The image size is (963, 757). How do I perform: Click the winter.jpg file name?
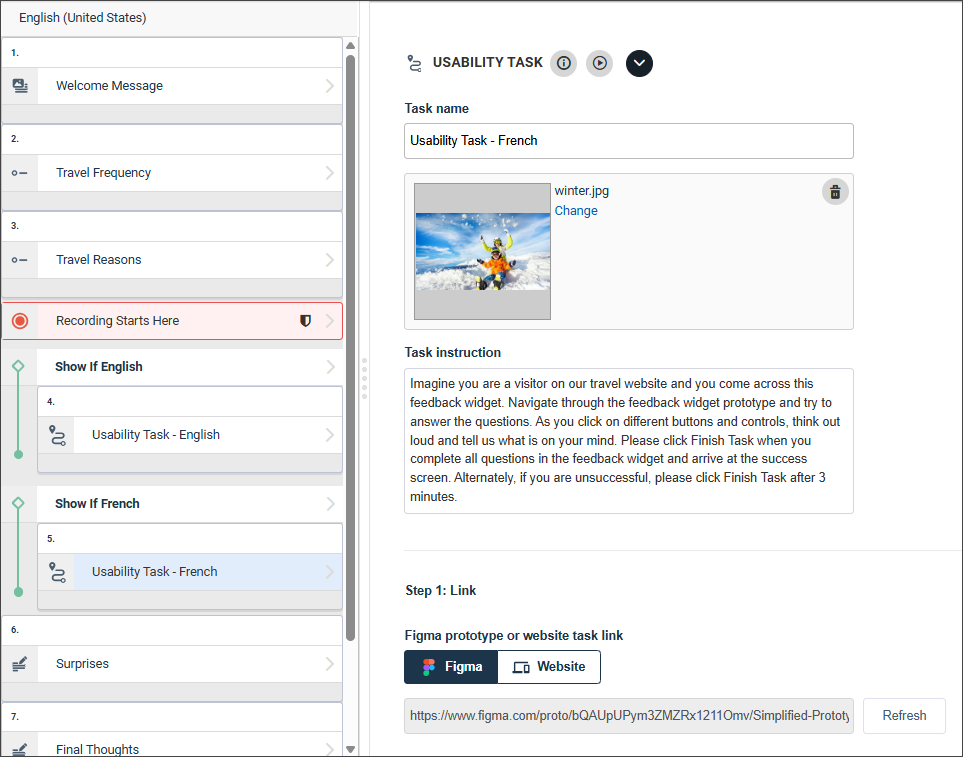pyautogui.click(x=582, y=191)
